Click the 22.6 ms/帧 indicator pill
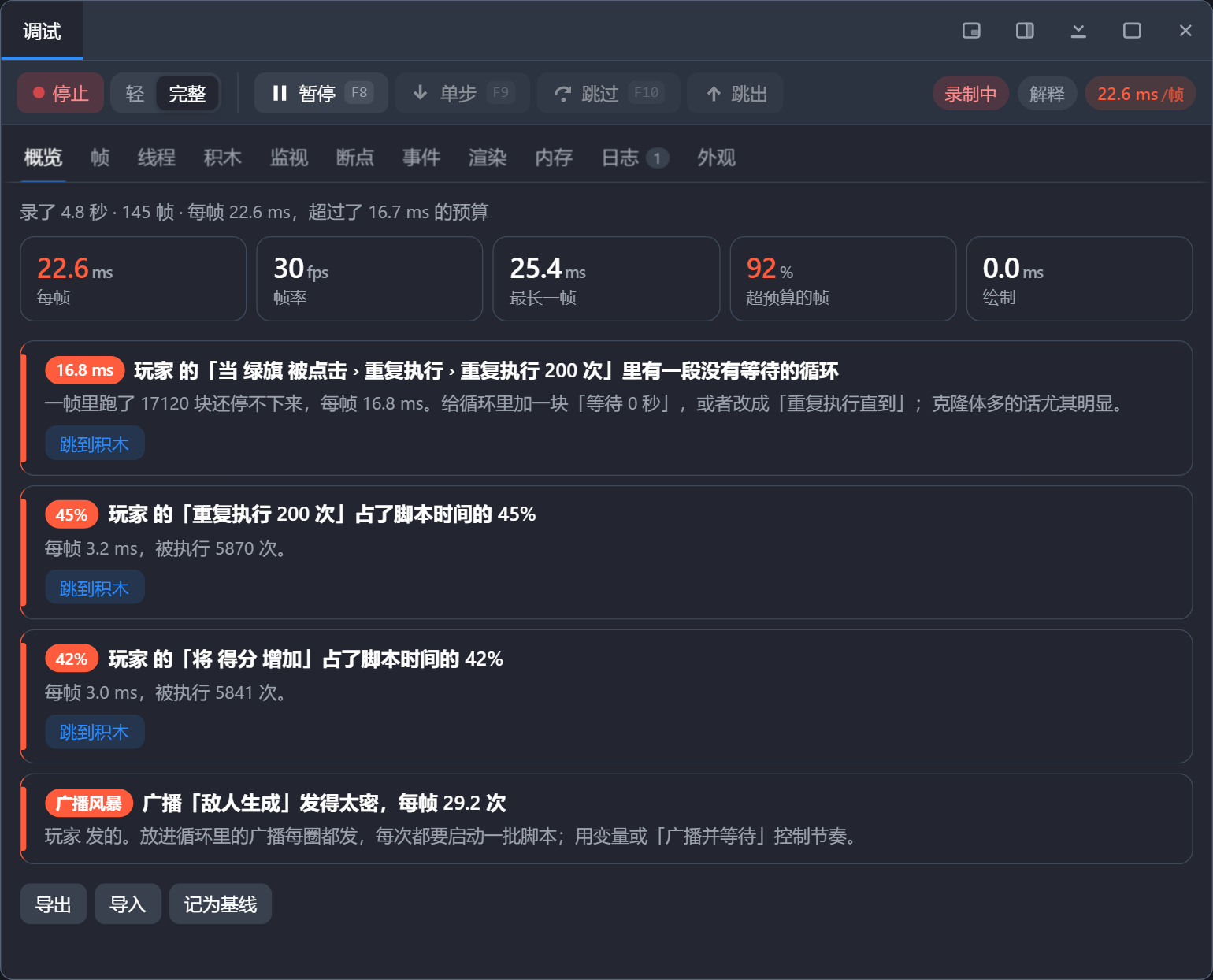1213x980 pixels. click(x=1141, y=94)
